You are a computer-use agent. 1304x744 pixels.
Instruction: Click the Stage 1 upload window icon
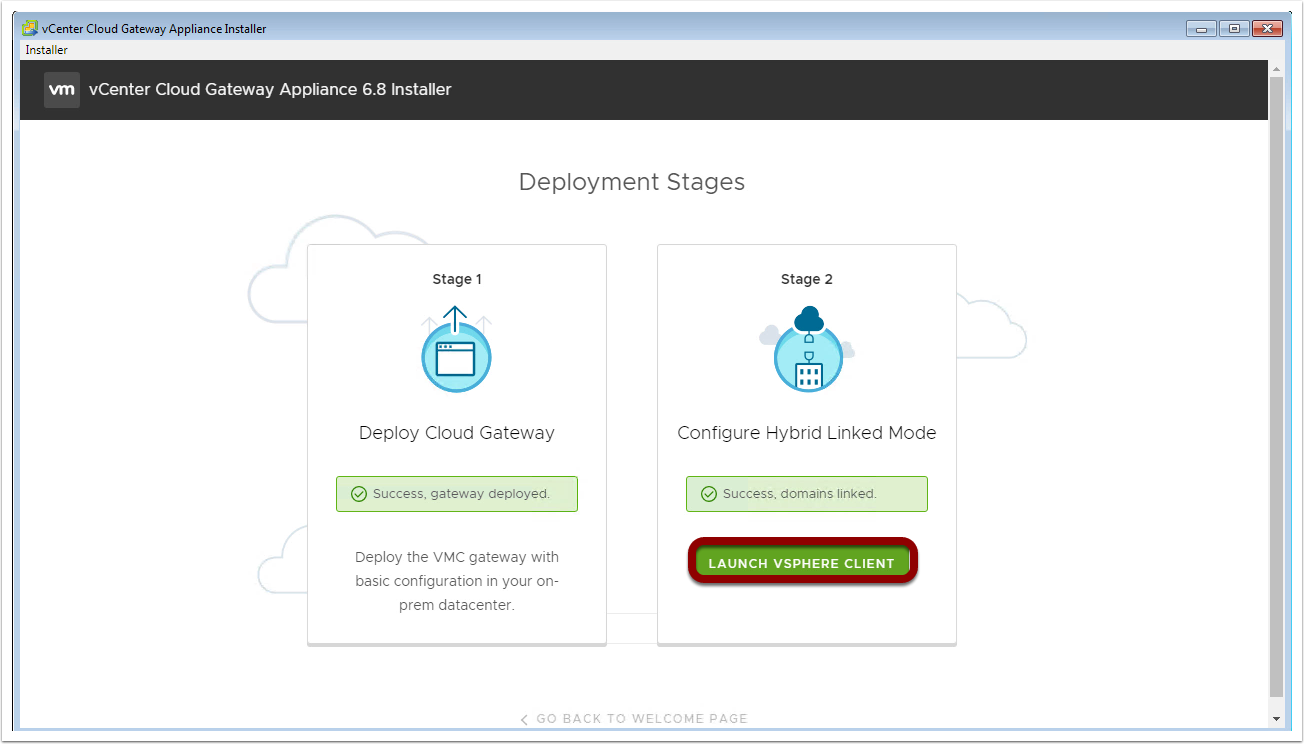click(456, 351)
